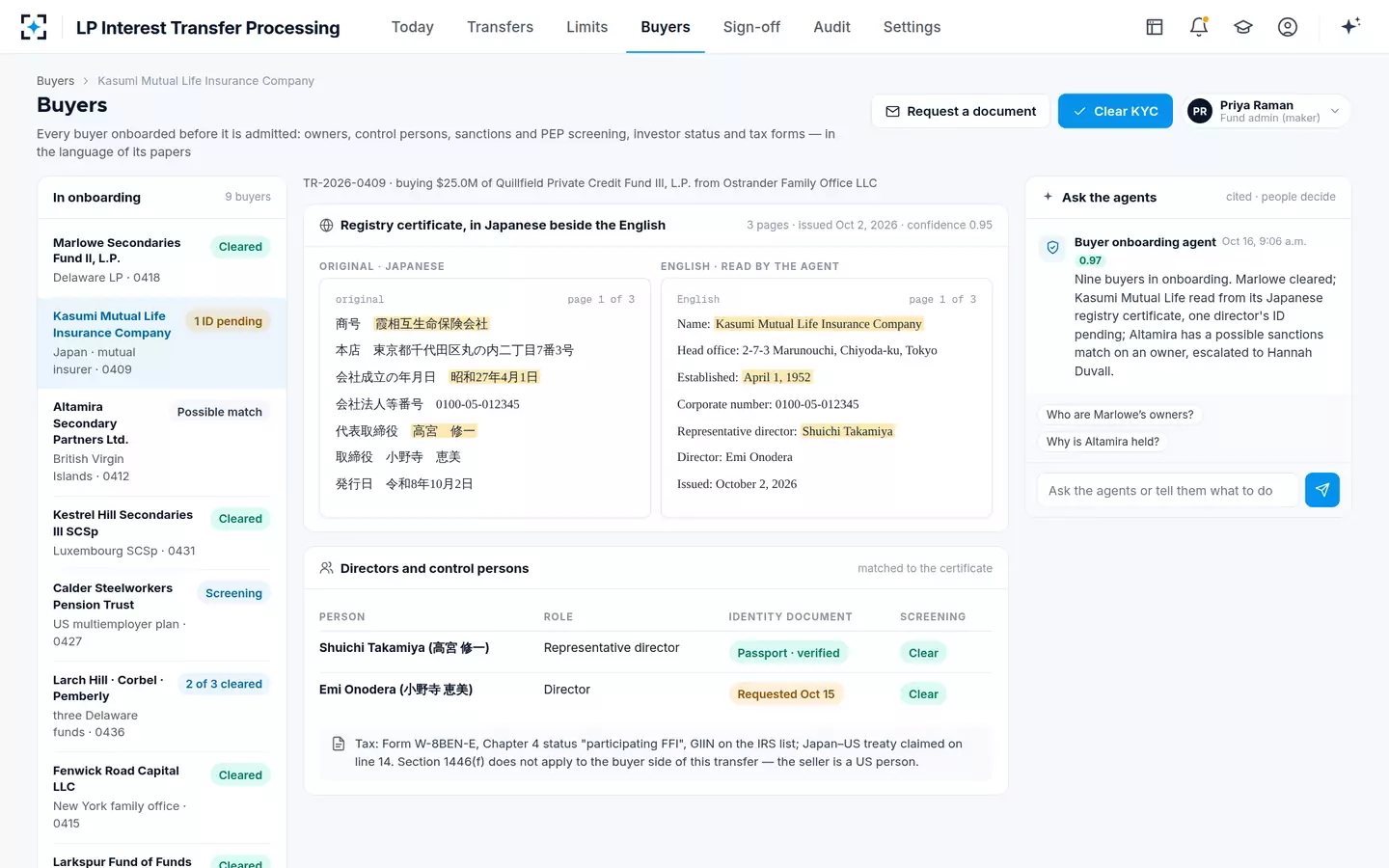Go to the Today tab
Viewport: 1389px width, 868px height.
[413, 27]
